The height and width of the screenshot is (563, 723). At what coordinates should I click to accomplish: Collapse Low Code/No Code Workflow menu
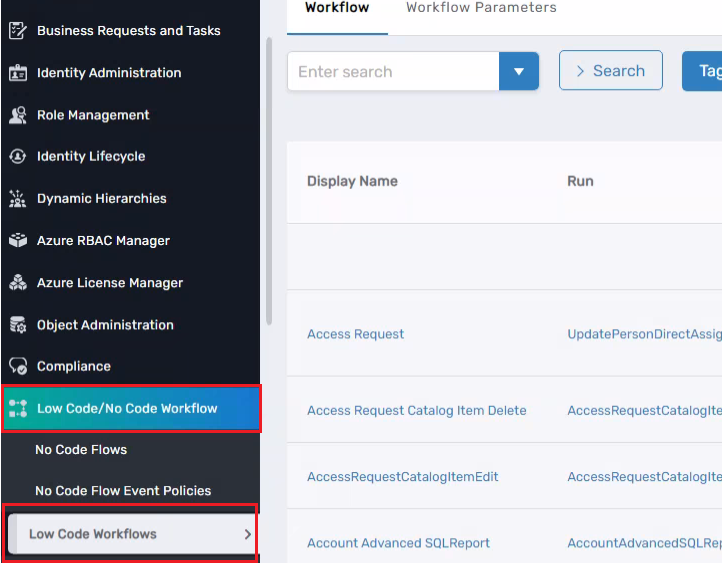(x=131, y=409)
